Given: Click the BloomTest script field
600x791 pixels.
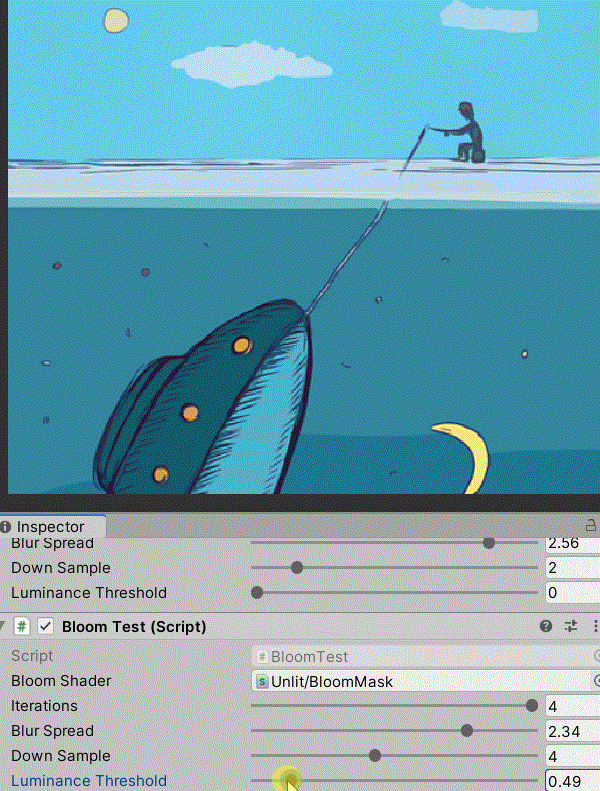Looking at the screenshot, I should [425, 656].
